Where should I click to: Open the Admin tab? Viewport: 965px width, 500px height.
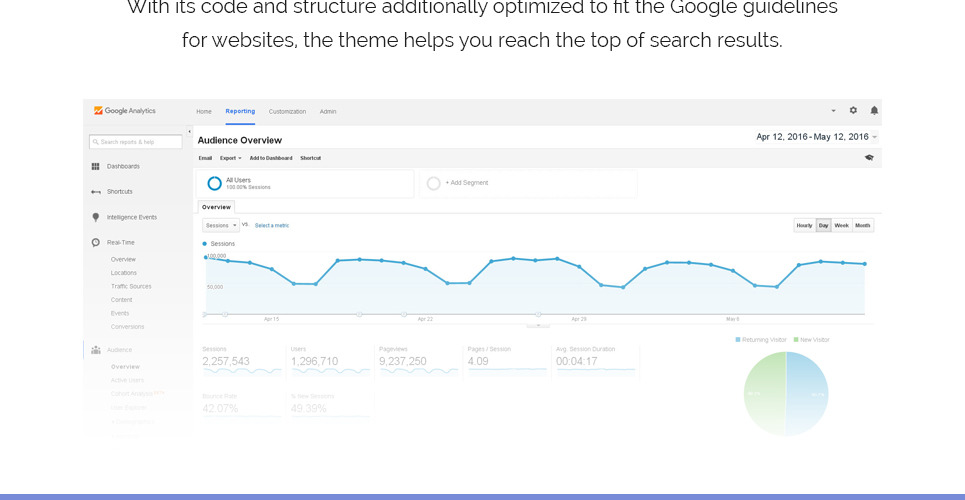click(328, 112)
